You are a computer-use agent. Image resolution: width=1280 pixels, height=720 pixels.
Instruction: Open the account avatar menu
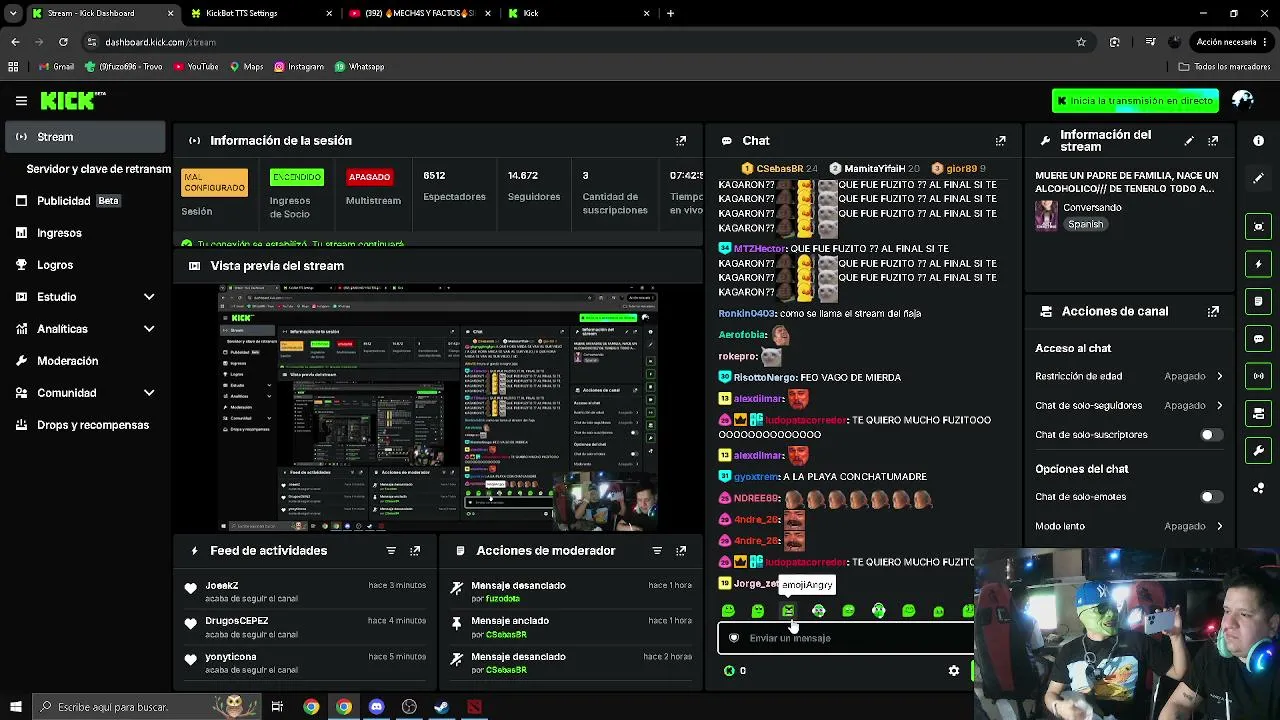pyautogui.click(x=1243, y=100)
